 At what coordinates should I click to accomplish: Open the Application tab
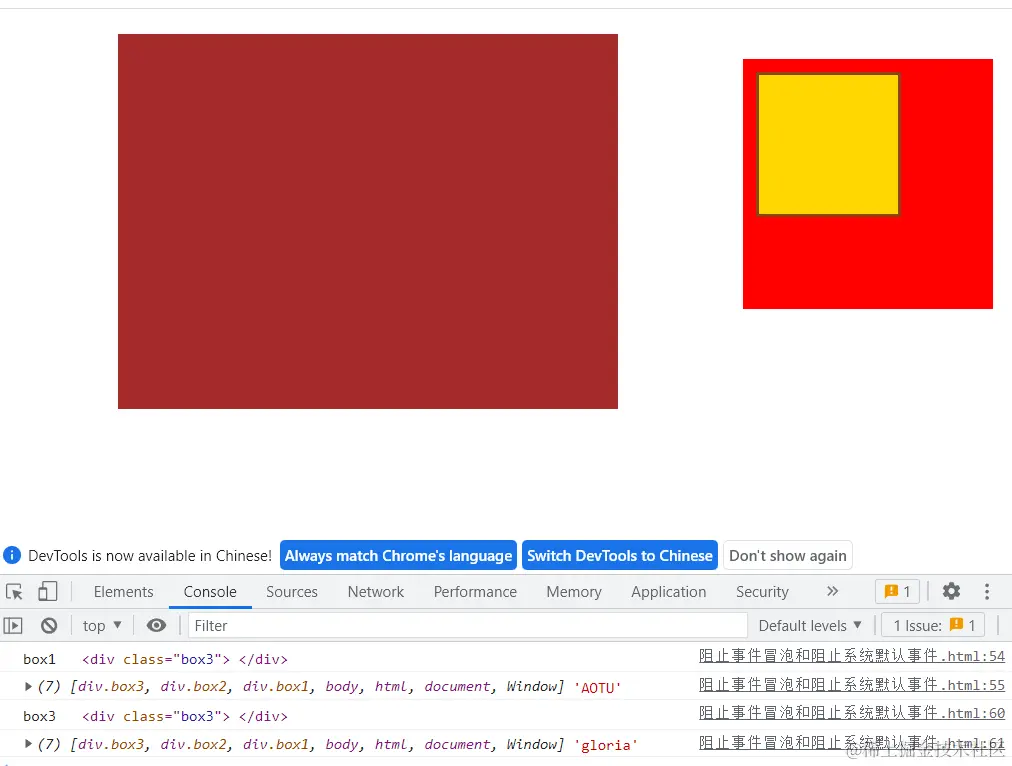pos(669,592)
